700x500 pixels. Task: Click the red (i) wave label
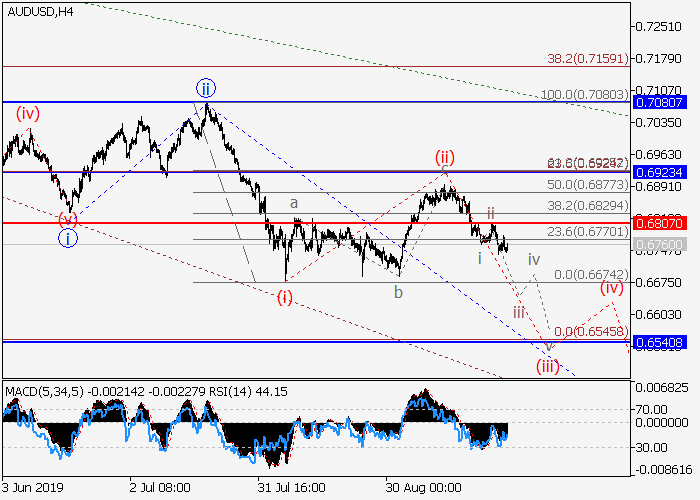pyautogui.click(x=285, y=296)
